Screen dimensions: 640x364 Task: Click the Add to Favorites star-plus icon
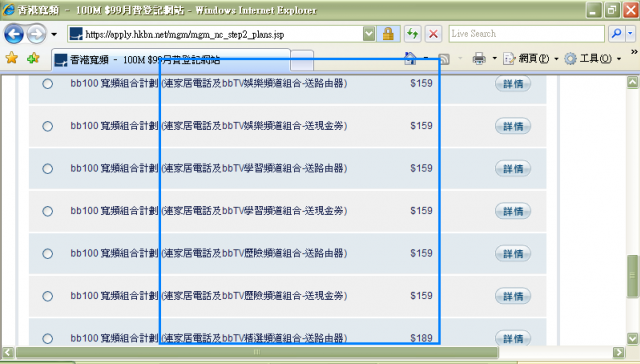click(x=33, y=58)
